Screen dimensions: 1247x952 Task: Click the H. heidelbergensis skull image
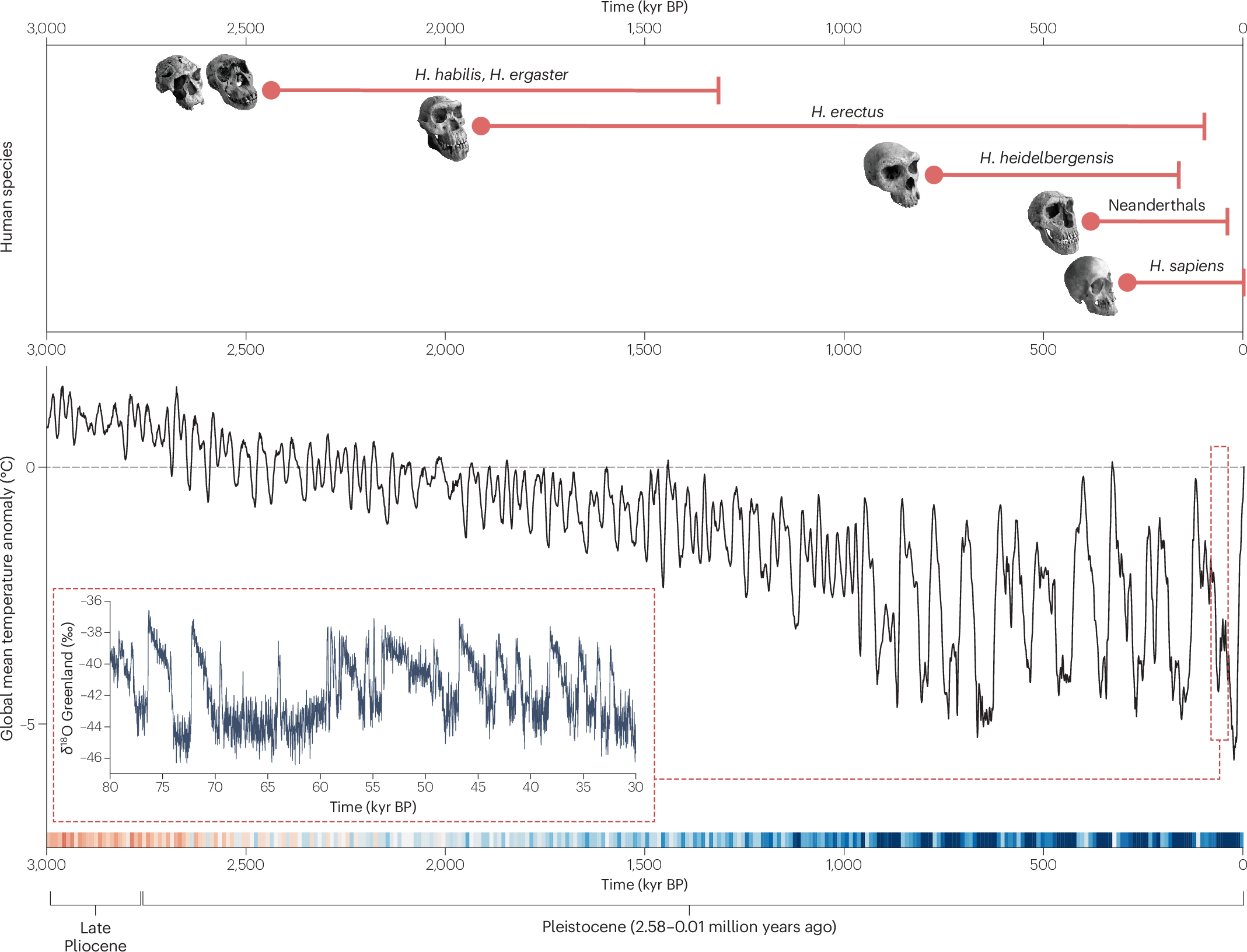(x=892, y=174)
